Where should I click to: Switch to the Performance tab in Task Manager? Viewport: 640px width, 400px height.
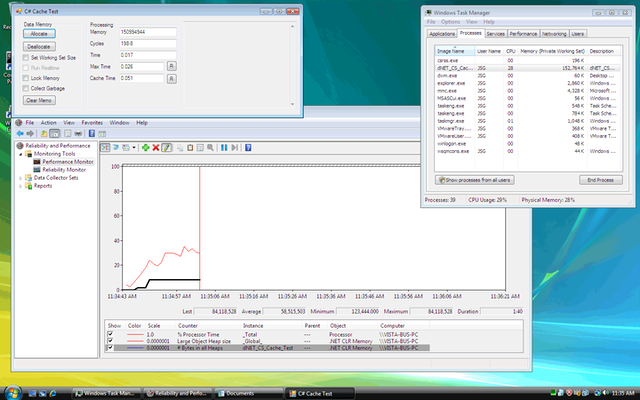point(523,34)
